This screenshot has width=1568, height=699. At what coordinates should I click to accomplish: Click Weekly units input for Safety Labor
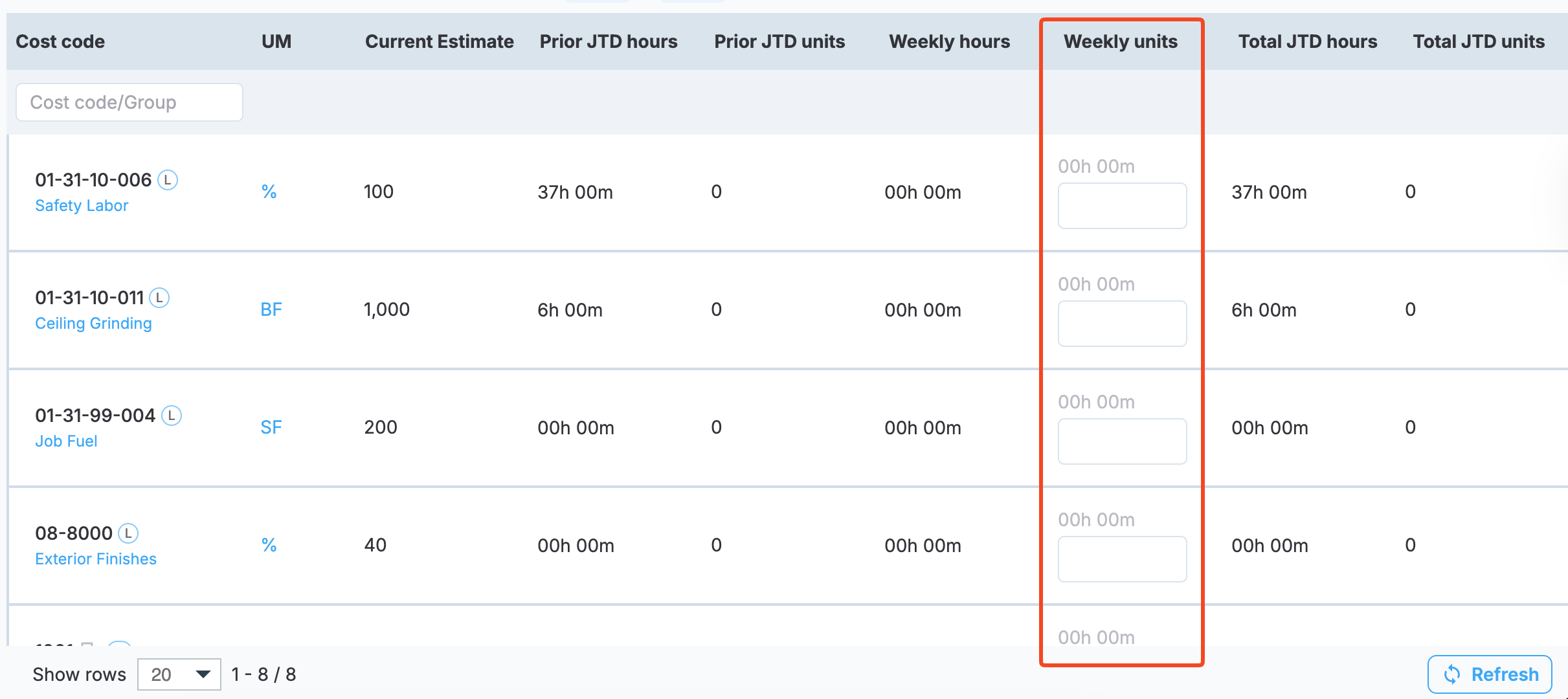1122,206
